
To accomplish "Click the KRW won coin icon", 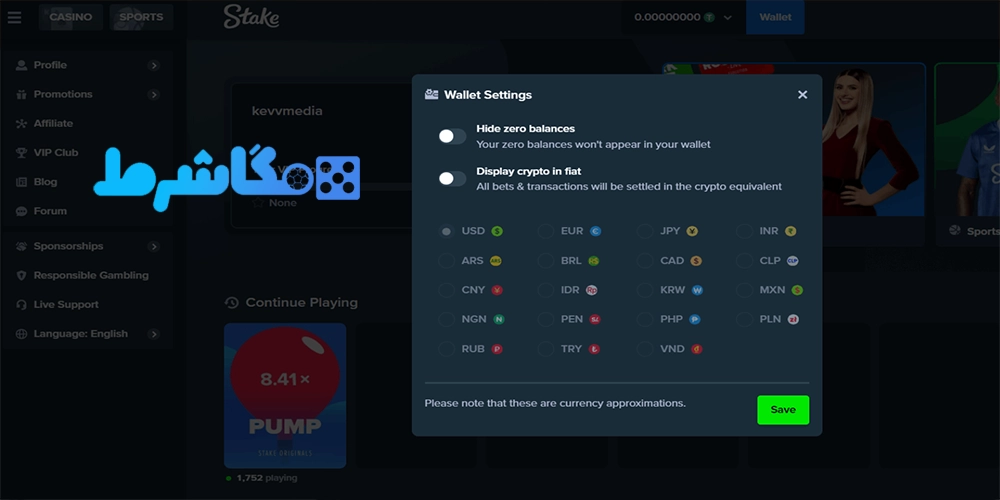I will [x=697, y=290].
